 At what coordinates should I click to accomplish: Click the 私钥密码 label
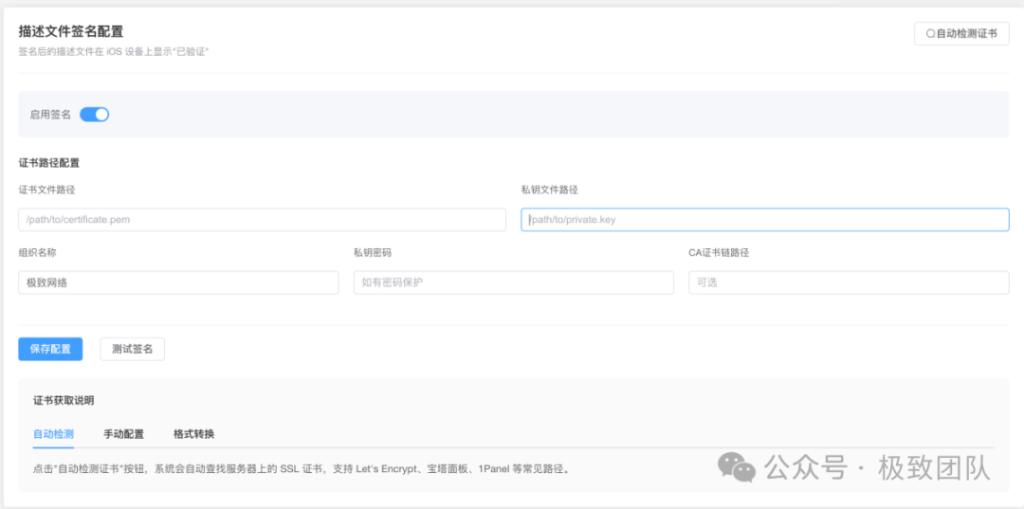(373, 252)
